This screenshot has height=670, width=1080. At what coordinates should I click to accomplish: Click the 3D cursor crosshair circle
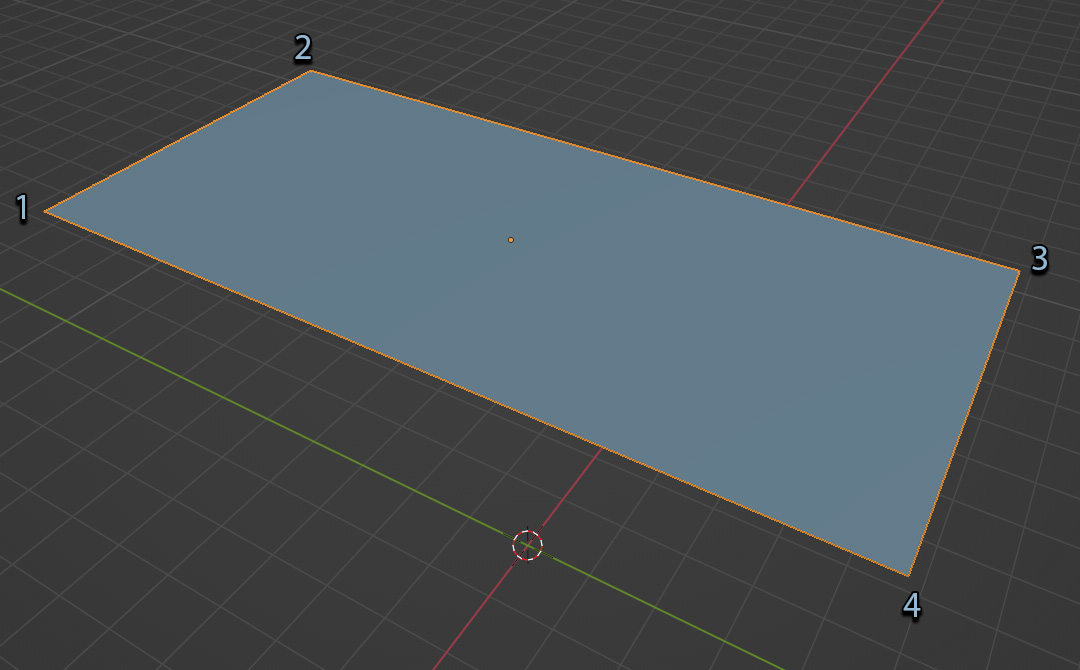point(528,545)
